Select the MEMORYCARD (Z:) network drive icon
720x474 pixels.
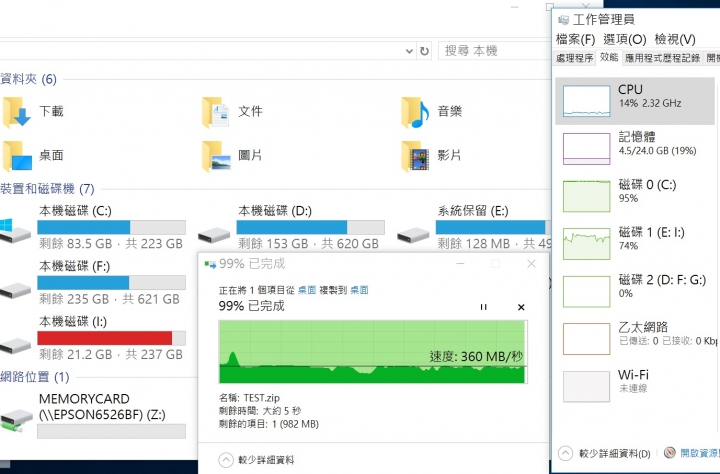pos(17,421)
